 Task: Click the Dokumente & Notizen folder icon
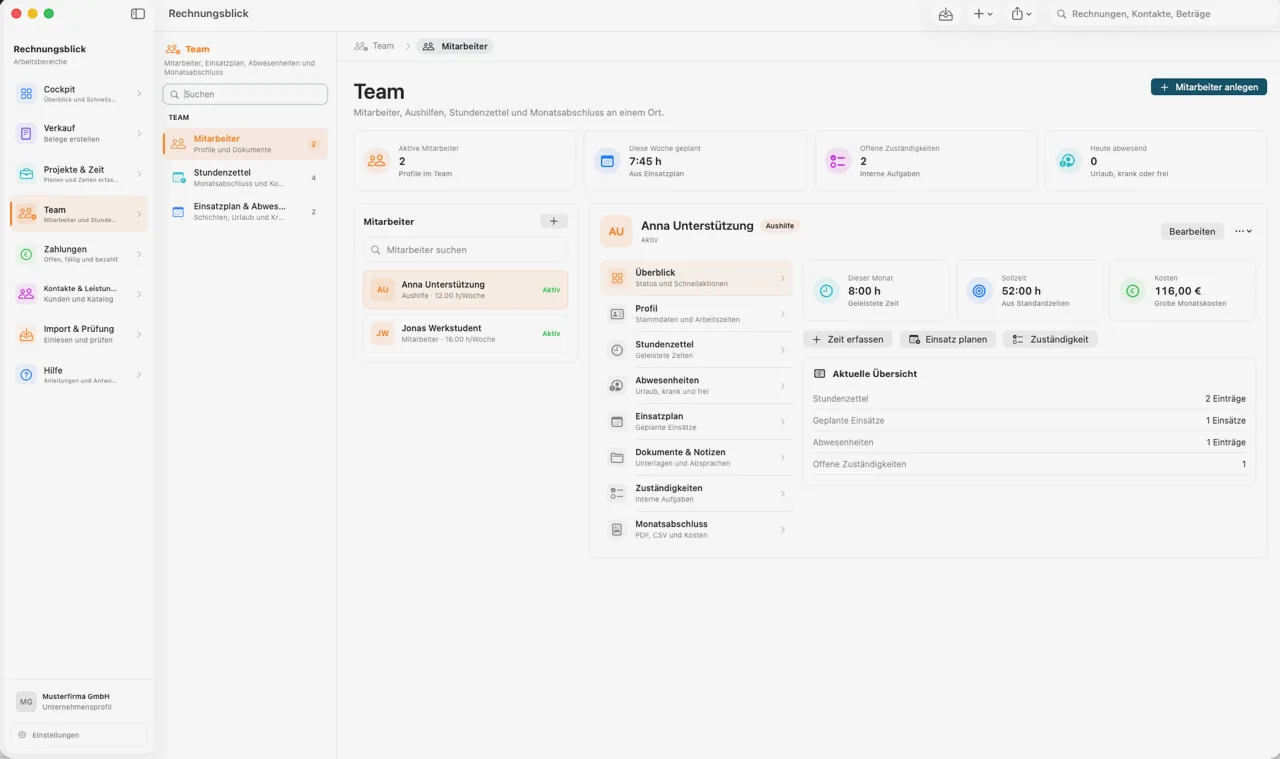[617, 458]
